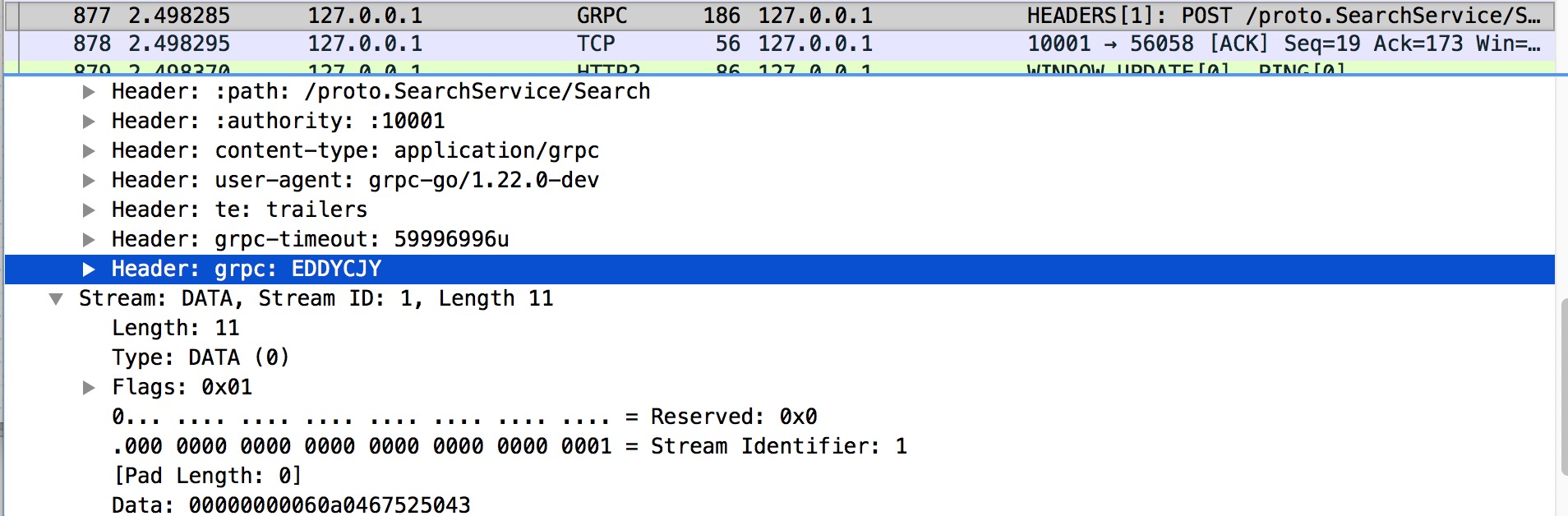Expand the user-agent header arrow
Screen dimensions: 1568x516
pos(89,181)
